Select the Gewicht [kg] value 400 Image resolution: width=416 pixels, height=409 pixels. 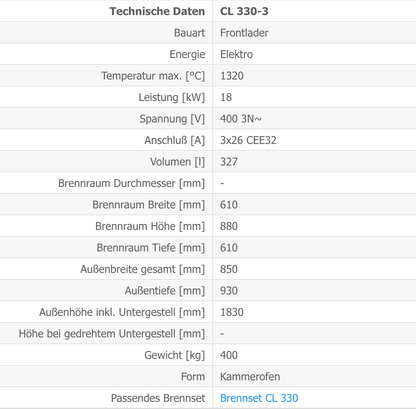click(229, 355)
